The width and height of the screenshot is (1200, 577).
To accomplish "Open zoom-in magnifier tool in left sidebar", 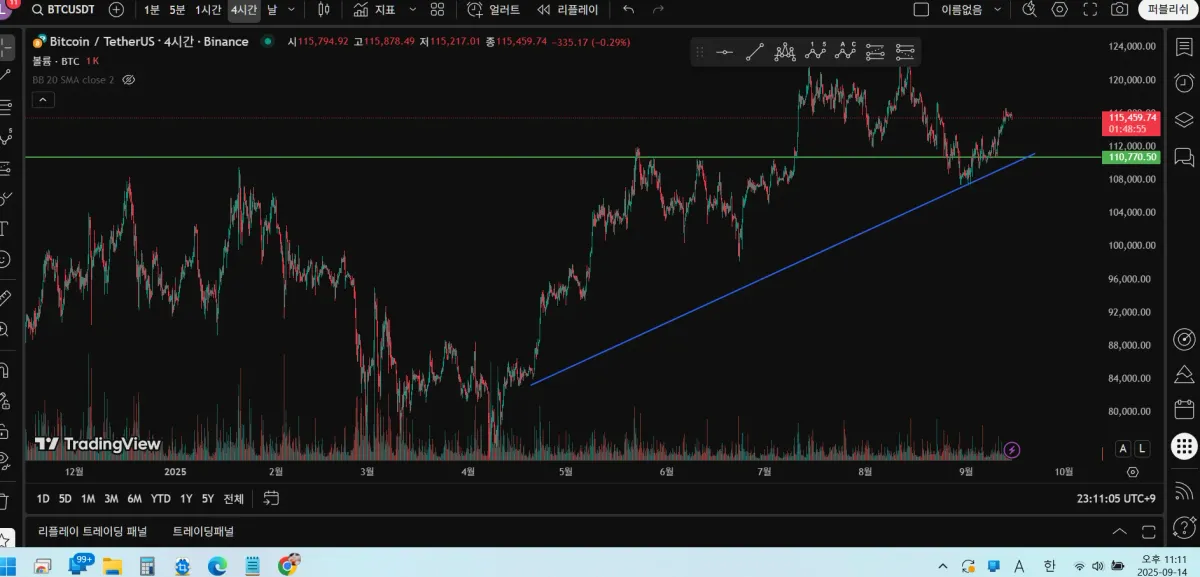I will tap(5, 329).
